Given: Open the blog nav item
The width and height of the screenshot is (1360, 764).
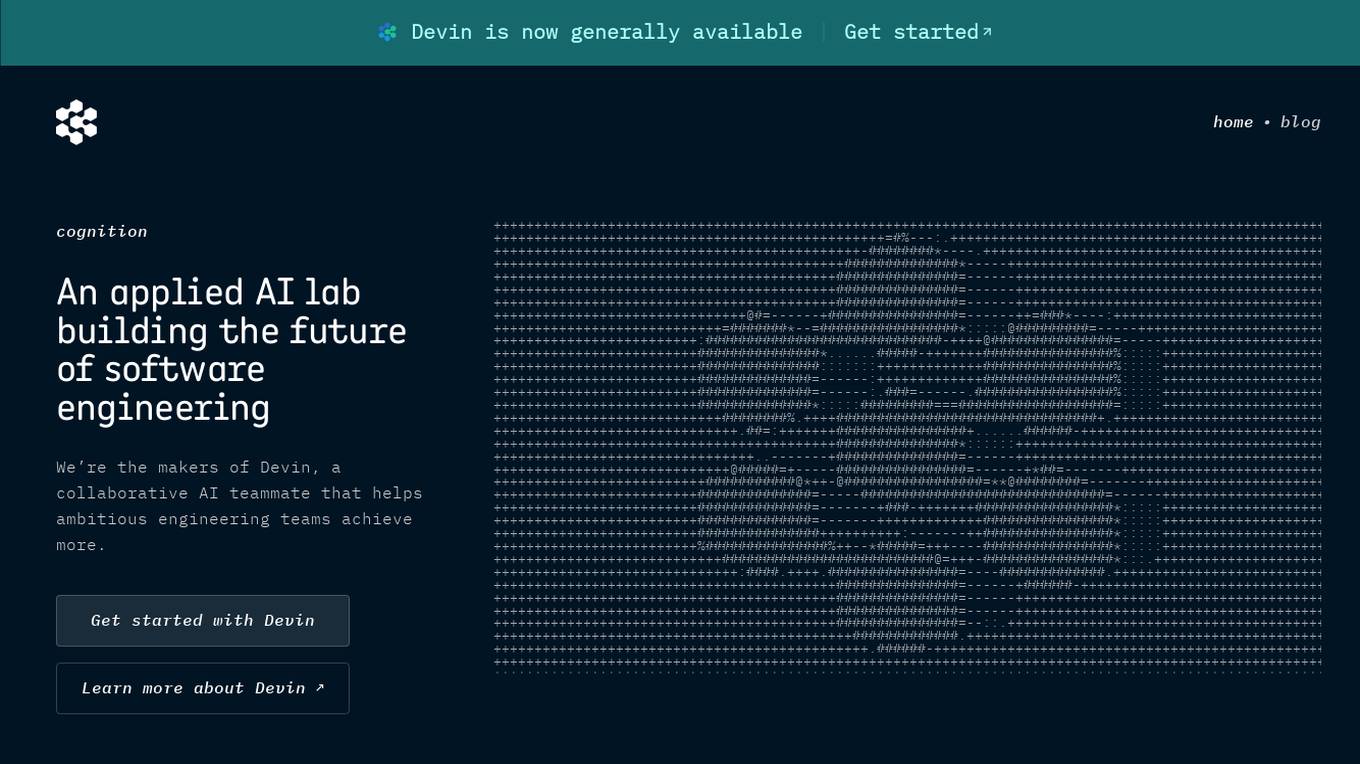Looking at the screenshot, I should 1300,122.
